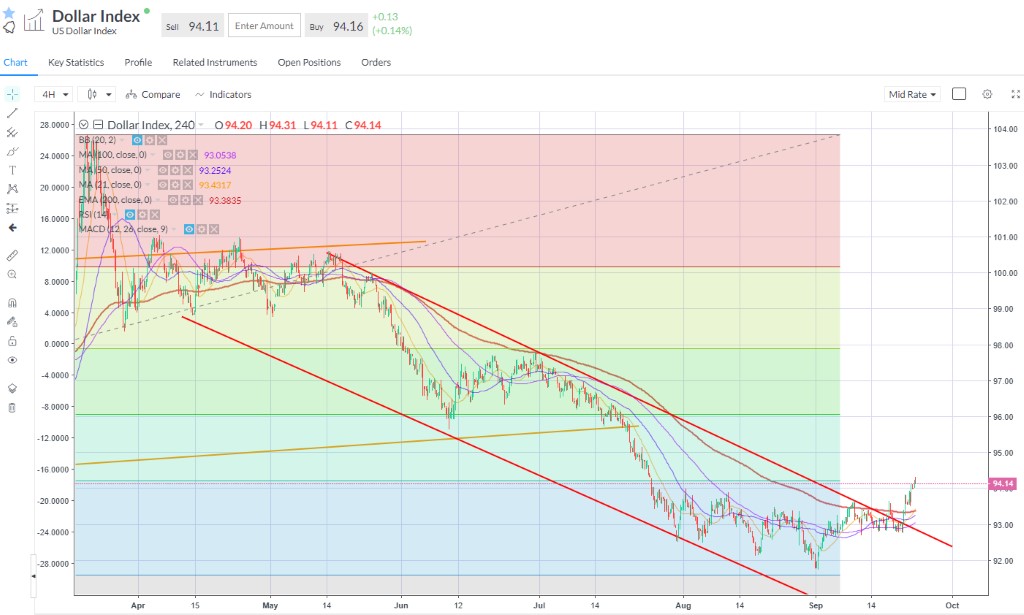
Task: Open the prediction and measurement tools
Action: click(x=12, y=208)
